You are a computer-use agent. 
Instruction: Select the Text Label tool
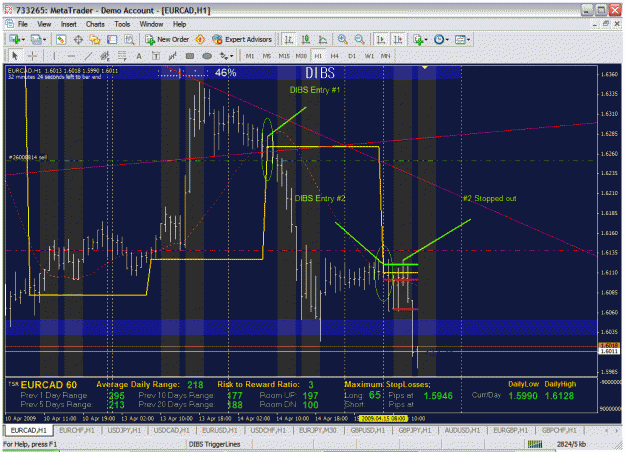click(x=156, y=56)
